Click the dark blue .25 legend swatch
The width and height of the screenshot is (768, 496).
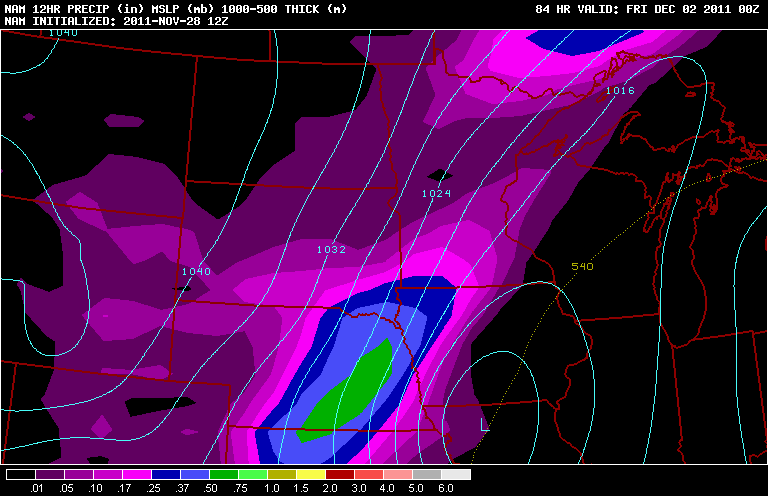click(166, 474)
